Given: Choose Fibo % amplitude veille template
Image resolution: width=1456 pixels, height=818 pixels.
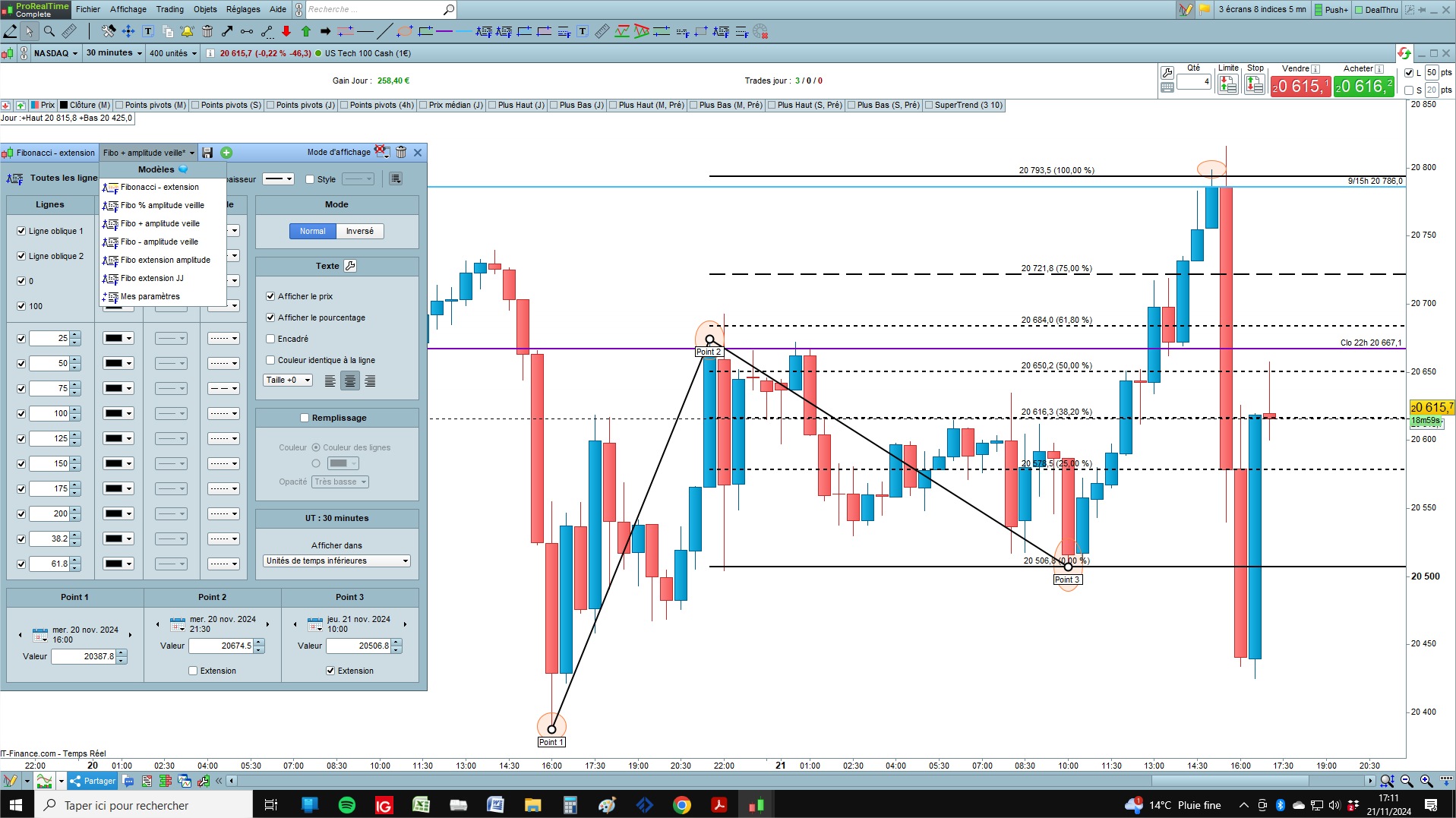Looking at the screenshot, I should [163, 205].
